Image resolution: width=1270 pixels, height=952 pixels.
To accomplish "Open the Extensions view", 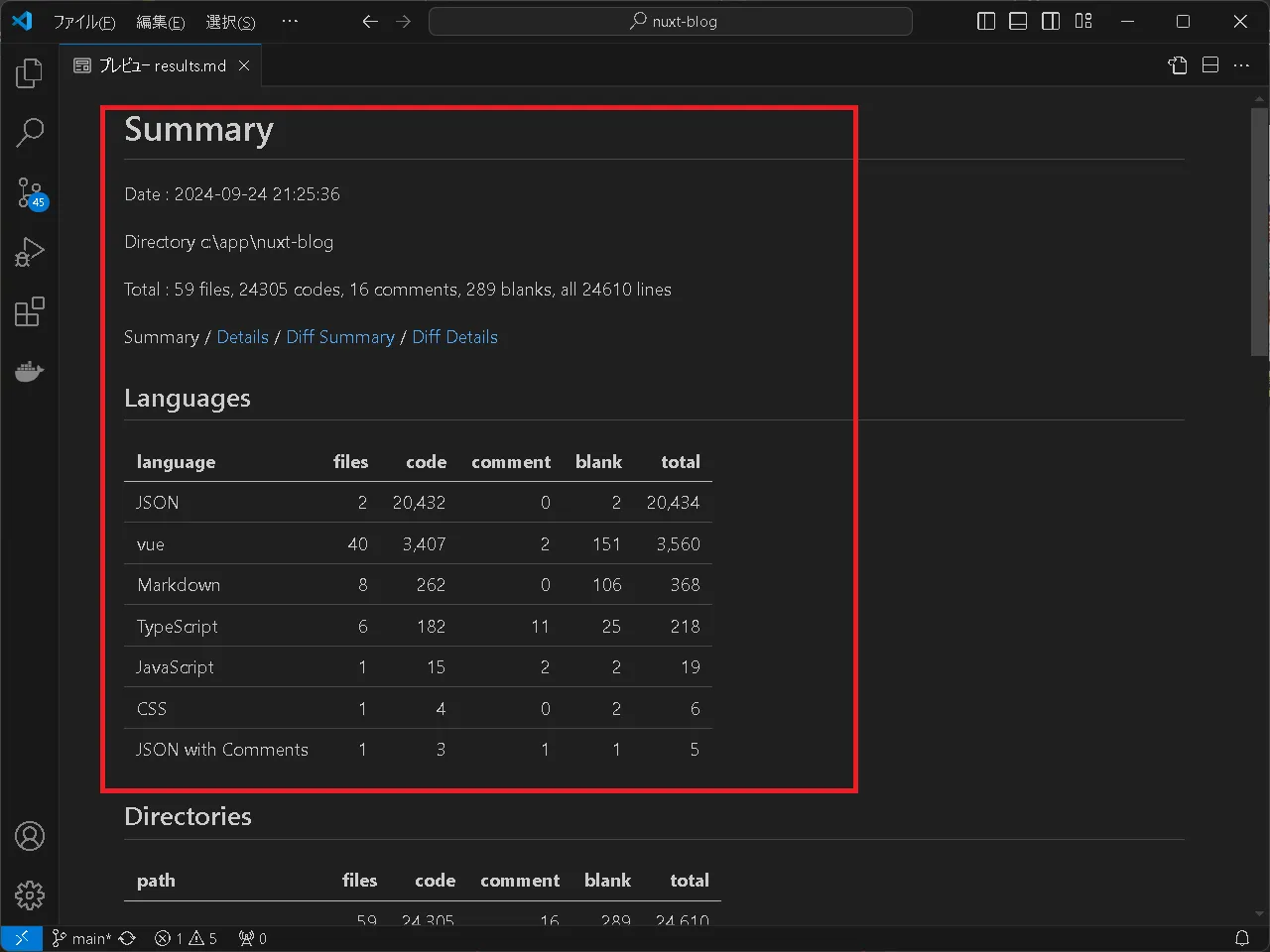I will pos(30,311).
